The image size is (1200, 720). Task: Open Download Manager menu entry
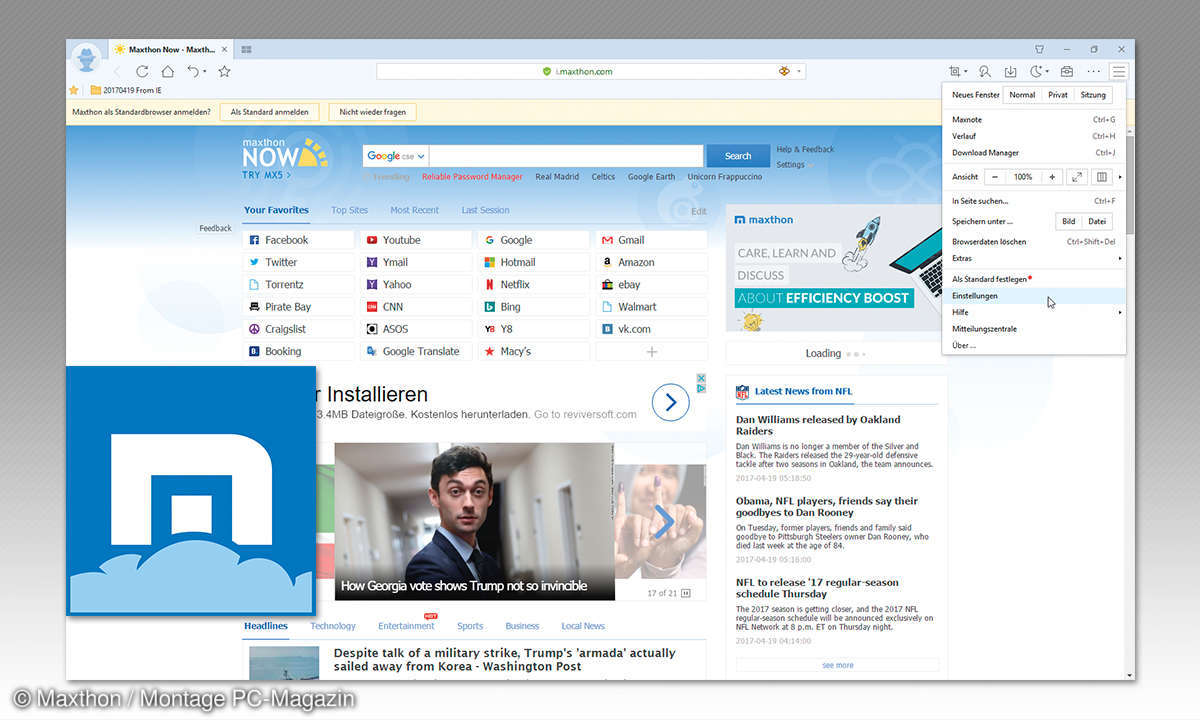point(1034,153)
